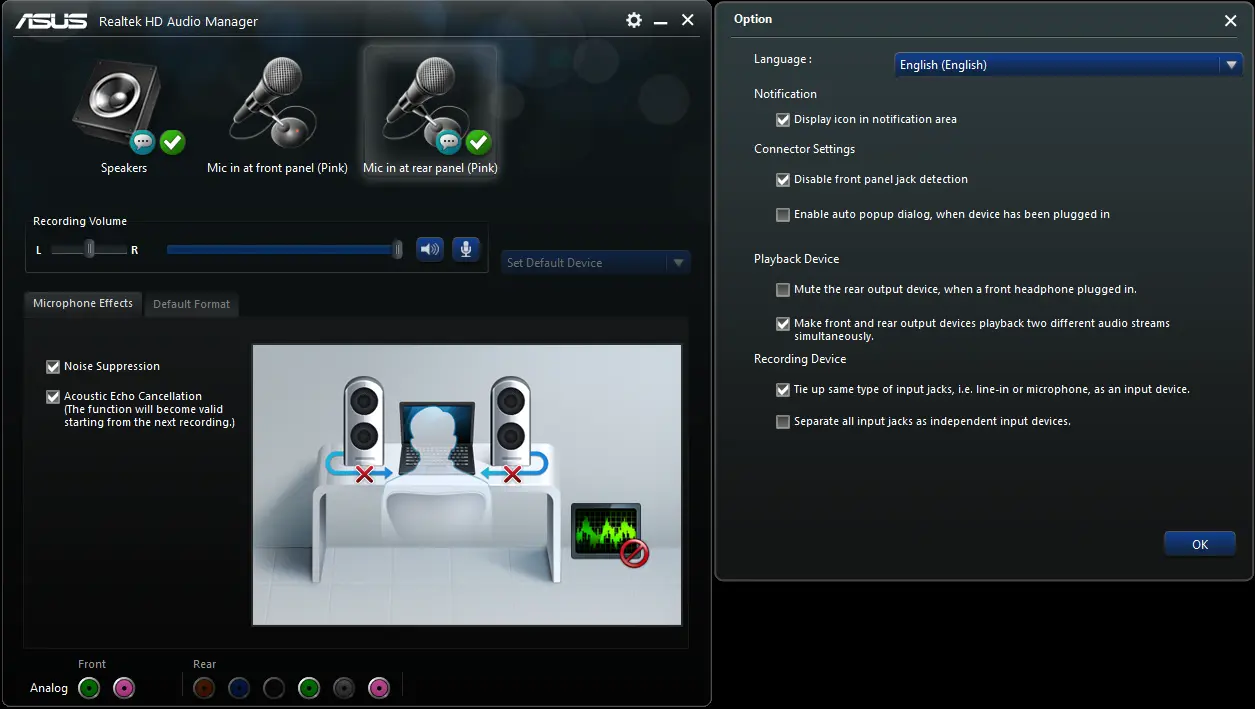Switch to the Microphone Effects tab
Screen dimensions: 1255x709
(83, 303)
